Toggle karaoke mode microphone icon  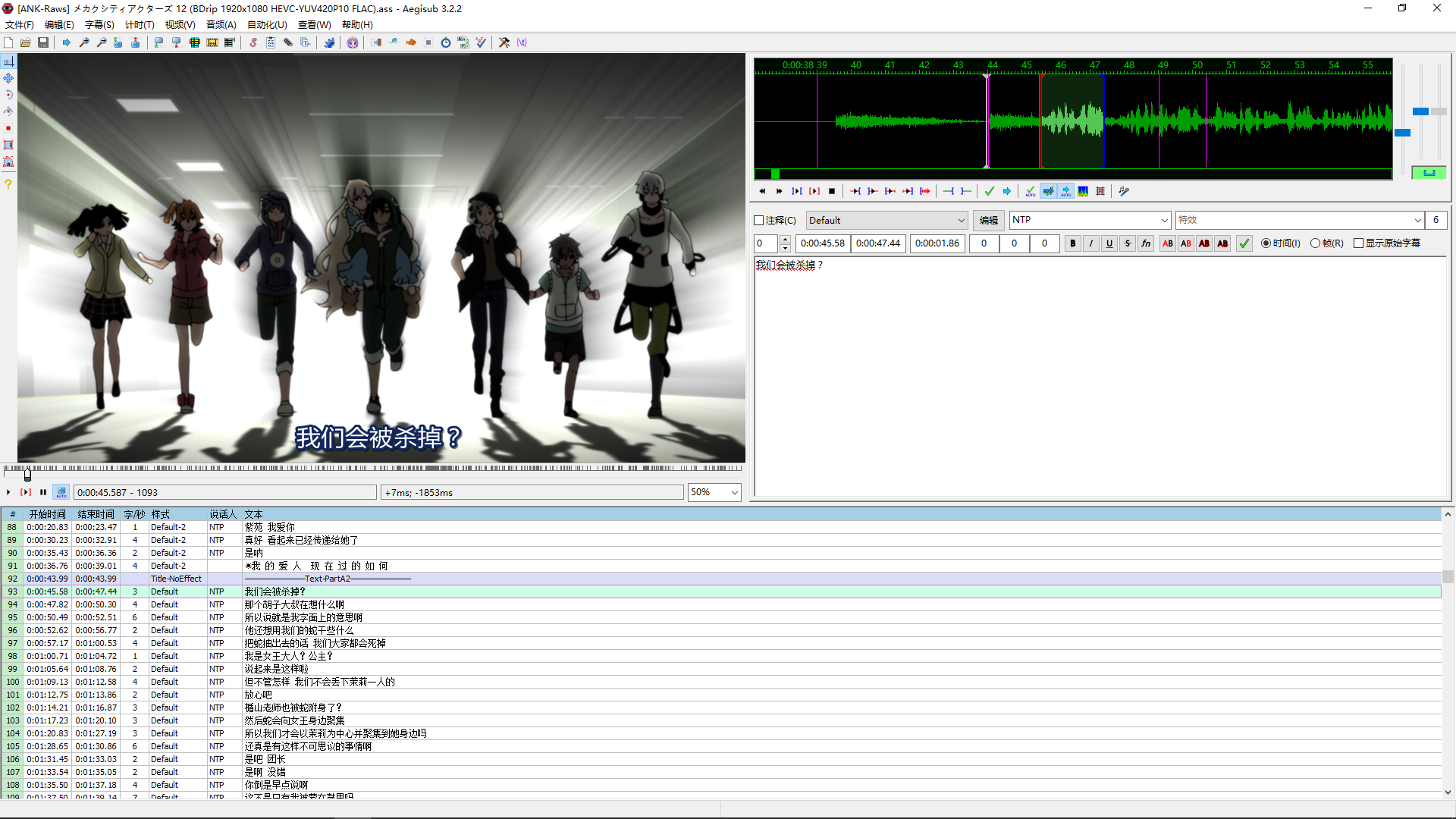(1124, 191)
